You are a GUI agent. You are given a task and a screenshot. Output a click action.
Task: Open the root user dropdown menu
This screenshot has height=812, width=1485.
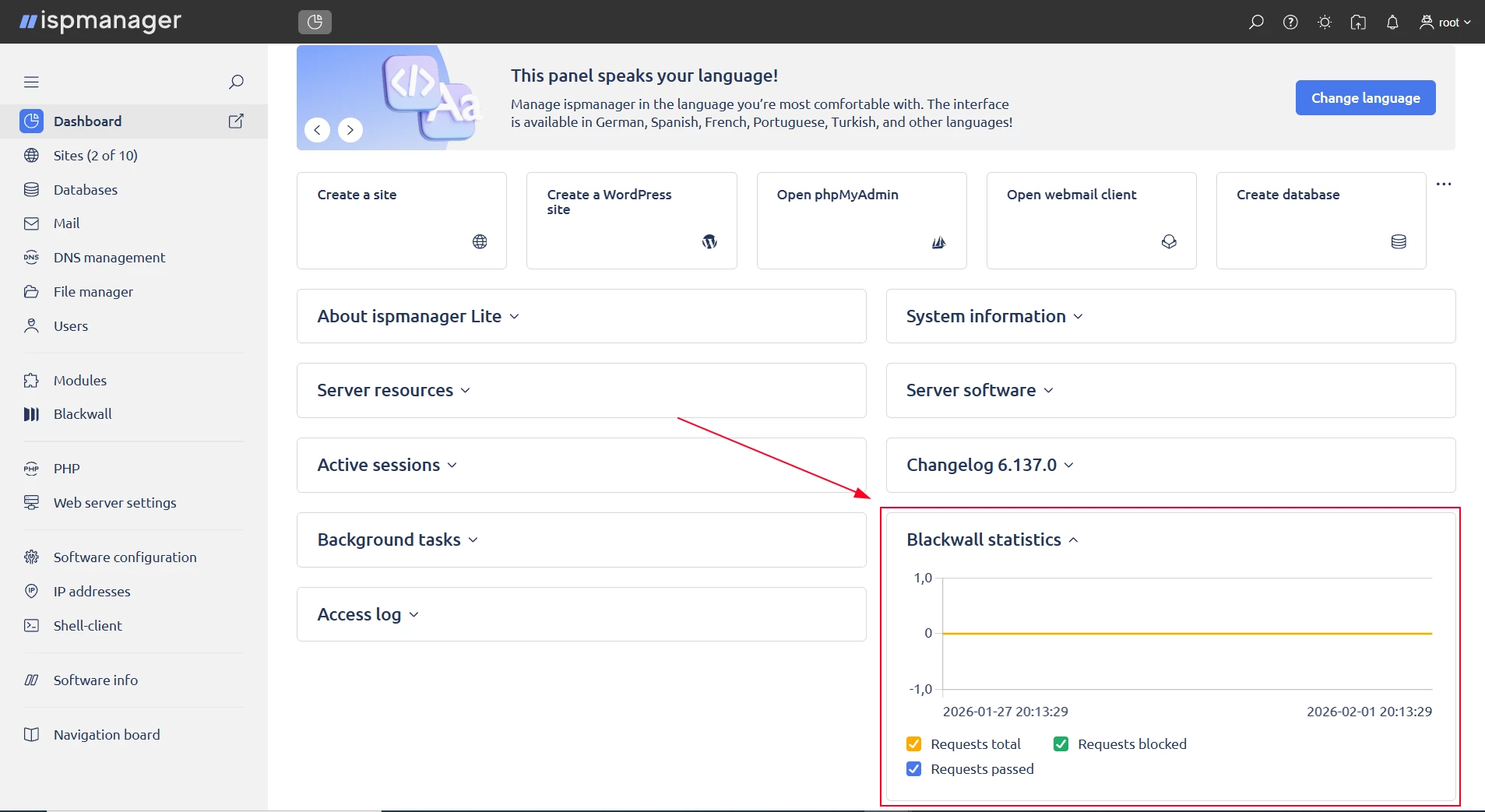(x=1445, y=23)
